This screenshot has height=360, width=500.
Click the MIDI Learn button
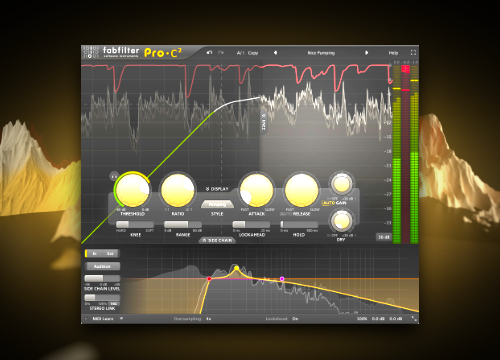(103, 319)
